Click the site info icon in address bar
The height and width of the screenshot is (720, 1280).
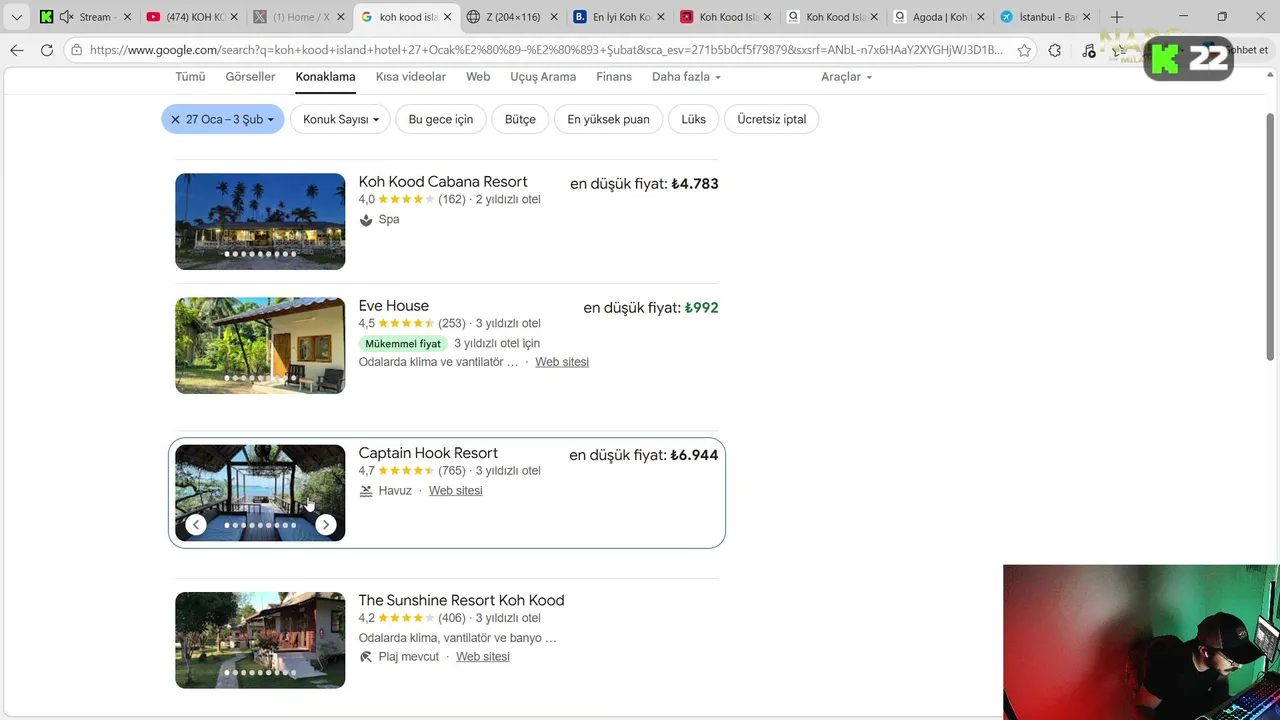tap(76, 50)
